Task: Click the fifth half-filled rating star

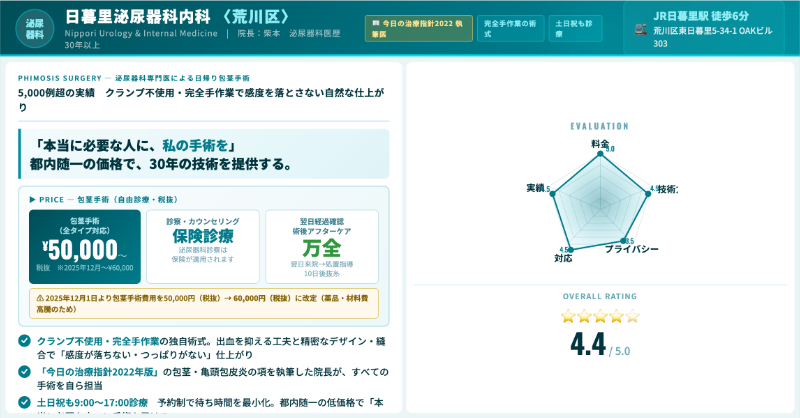Action: (632, 316)
